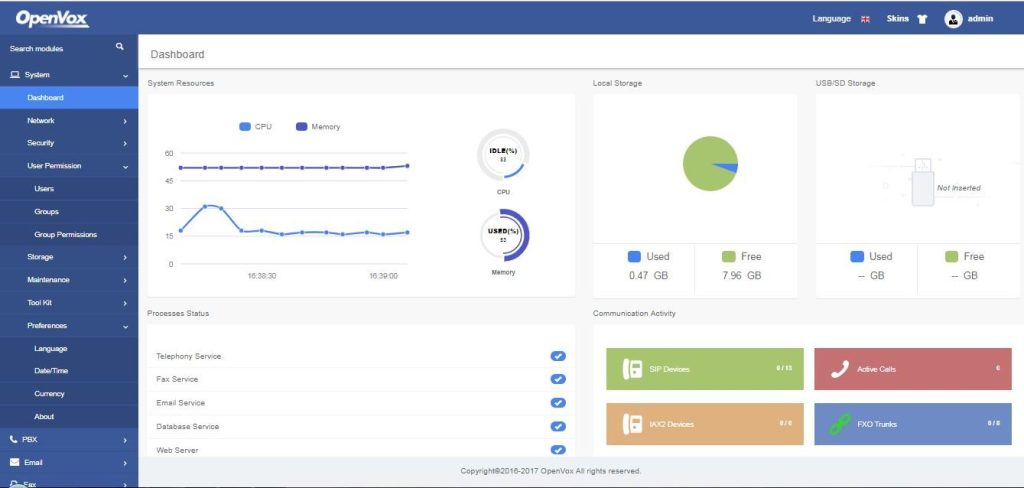Toggle the Database Service status checkmark
This screenshot has height=488, width=1024.
pyautogui.click(x=558, y=426)
